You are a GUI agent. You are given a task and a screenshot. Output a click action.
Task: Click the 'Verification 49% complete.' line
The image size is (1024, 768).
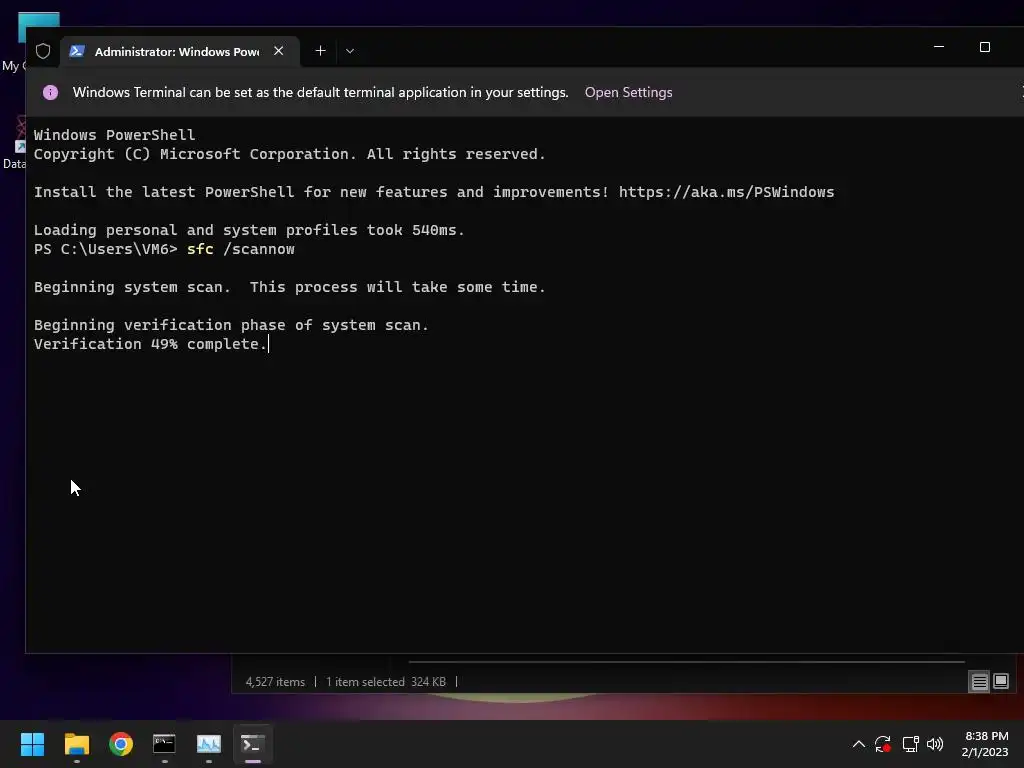pyautogui.click(x=151, y=344)
